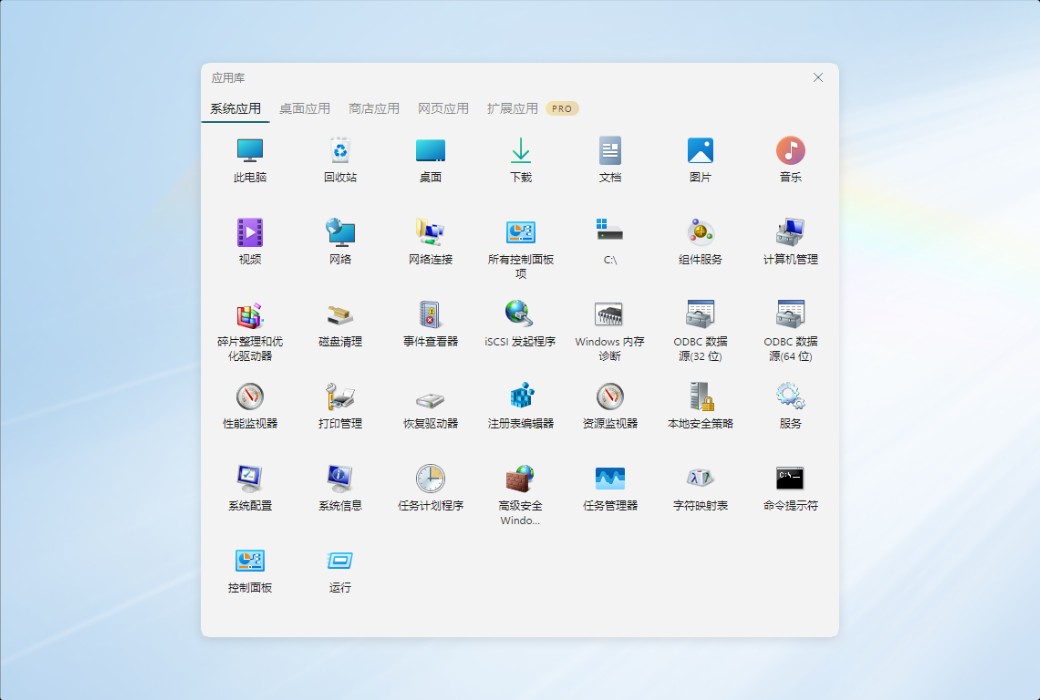Click the PRO badge

(562, 109)
